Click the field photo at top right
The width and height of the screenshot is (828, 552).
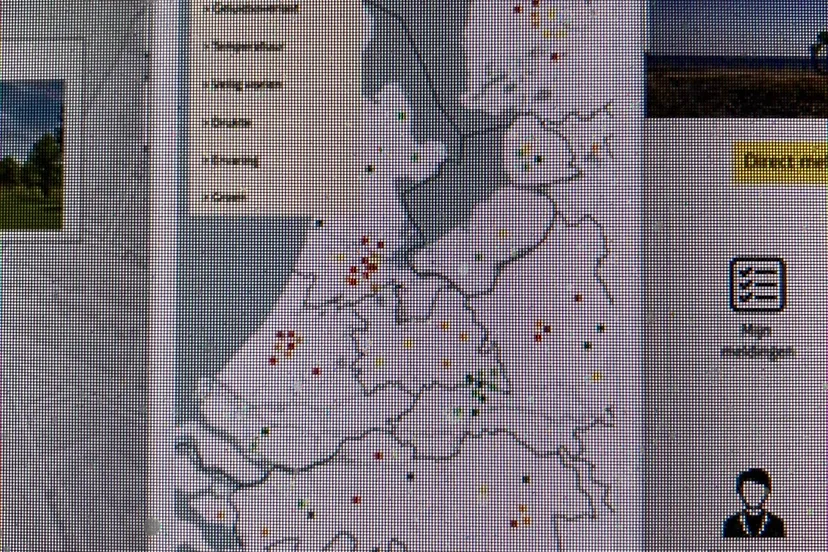click(x=737, y=58)
